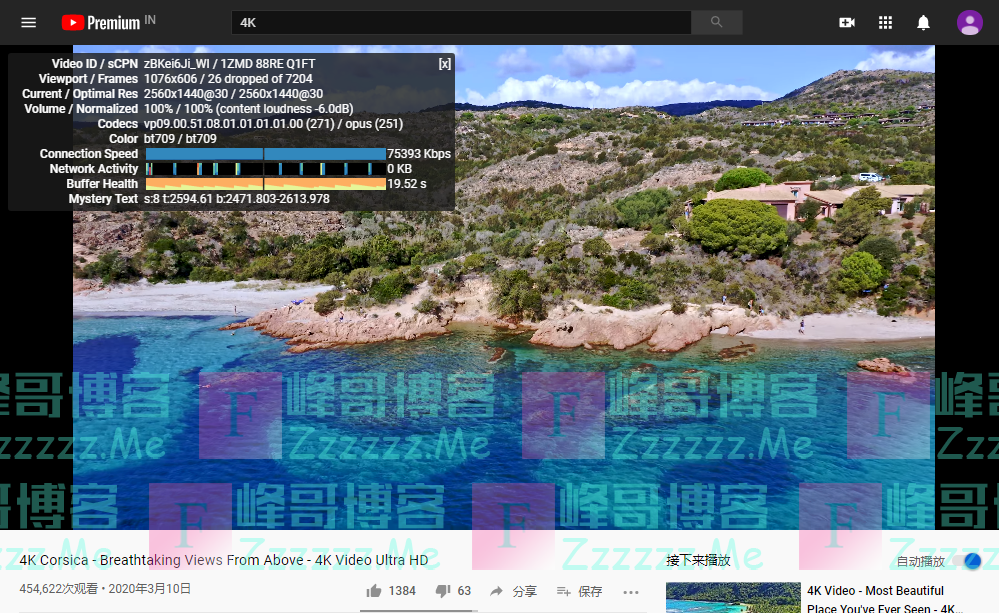Image resolution: width=999 pixels, height=613 pixels.
Task: Open the YouTube apps grid
Action: 885,22
